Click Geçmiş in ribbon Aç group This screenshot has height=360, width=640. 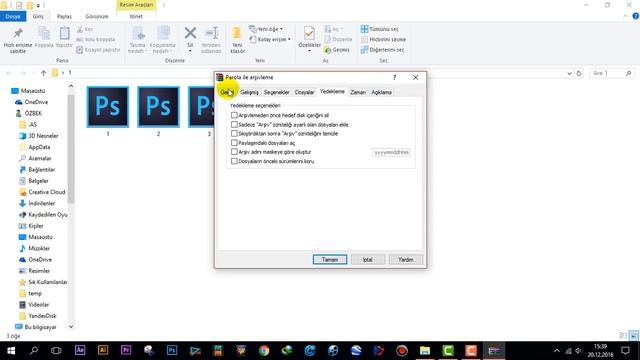(337, 50)
